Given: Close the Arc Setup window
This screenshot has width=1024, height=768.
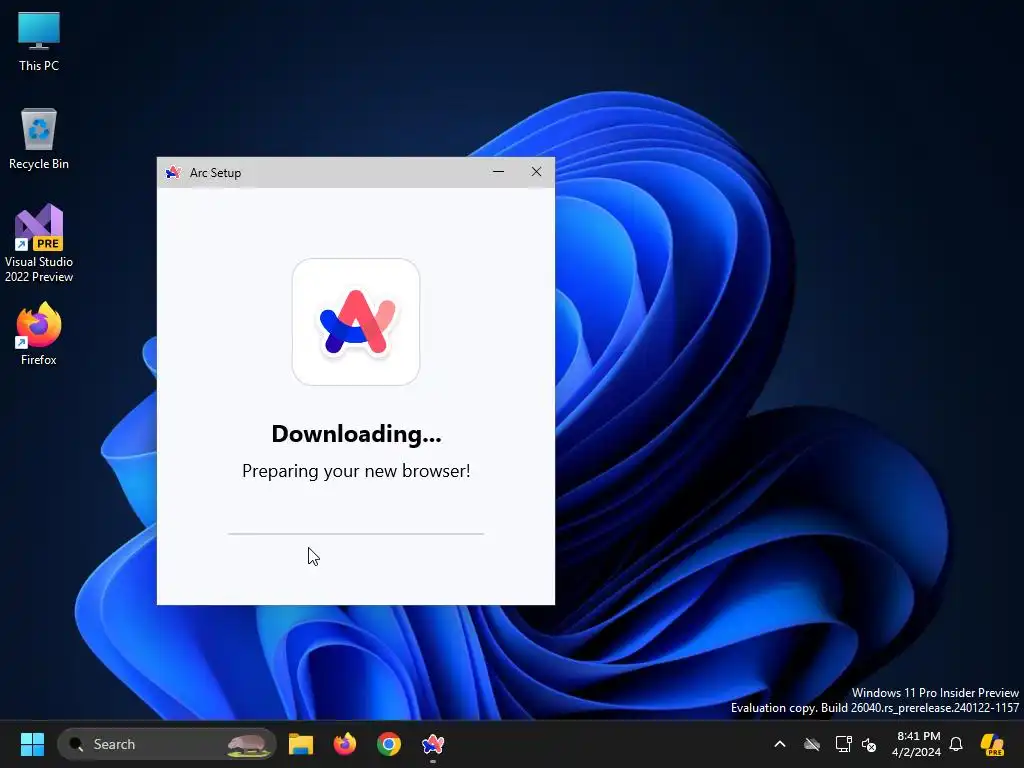Looking at the screenshot, I should click(x=536, y=172).
